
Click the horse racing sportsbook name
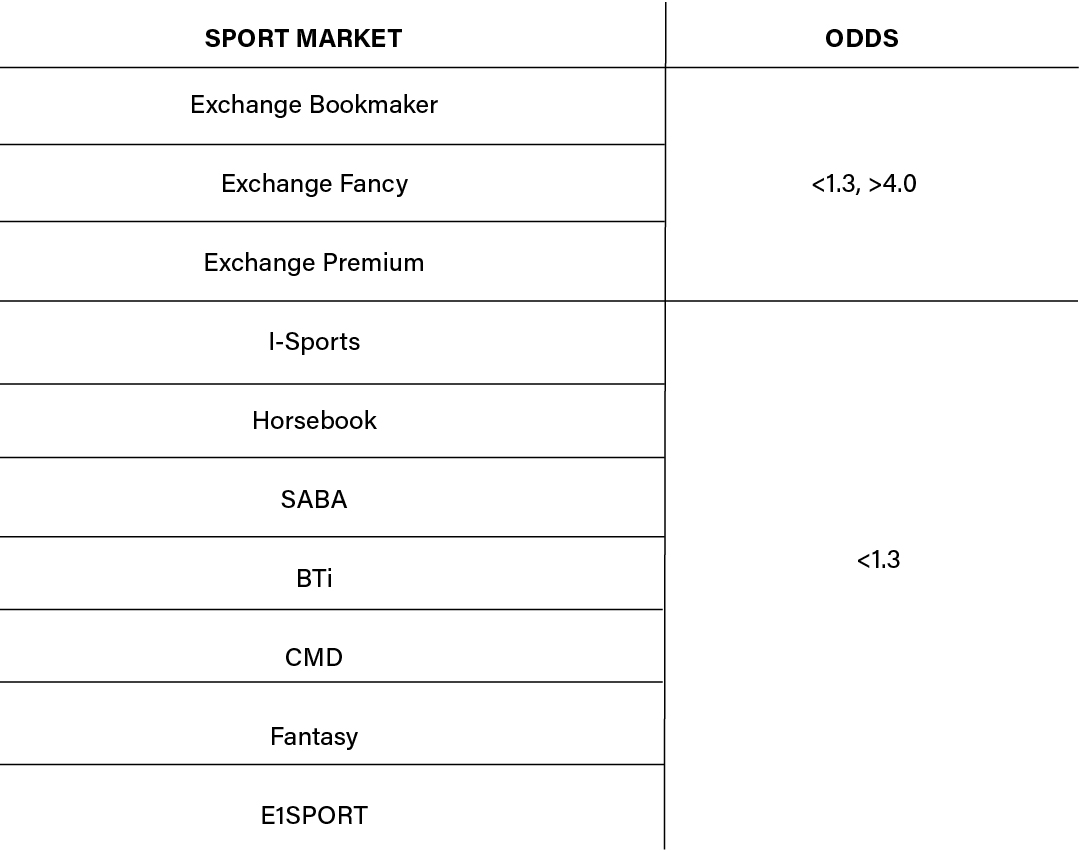pyautogui.click(x=314, y=421)
